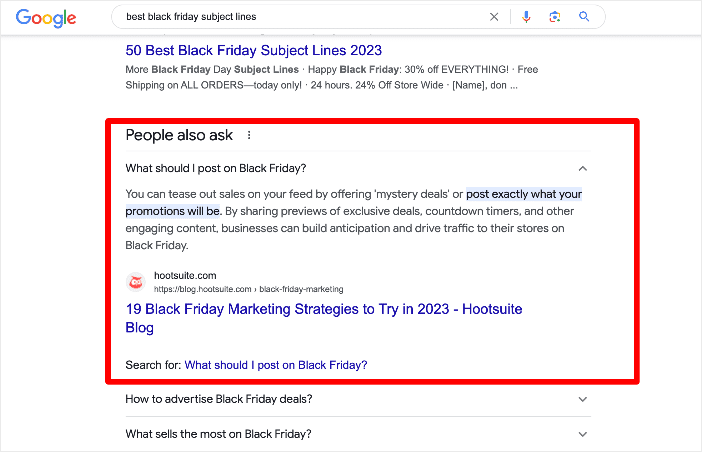The width and height of the screenshot is (702, 452).
Task: Open 50 Best Black Friday Subject Lines result
Action: 253,50
